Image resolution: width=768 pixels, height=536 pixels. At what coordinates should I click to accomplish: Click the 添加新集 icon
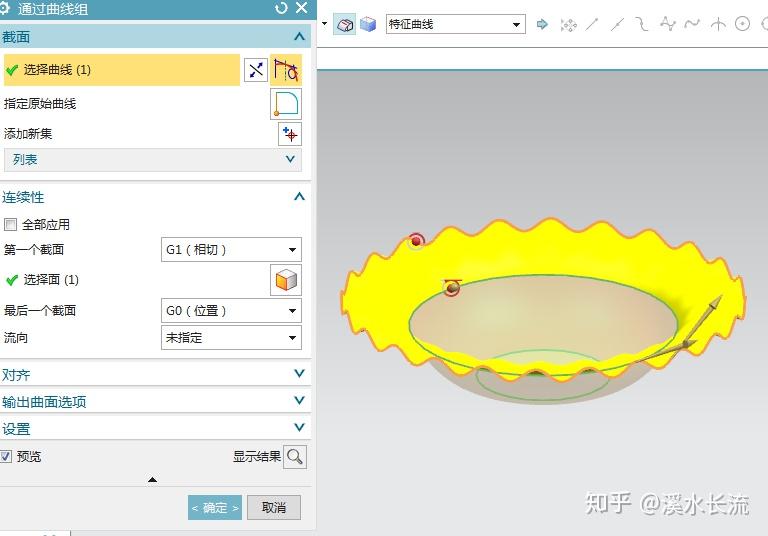pyautogui.click(x=290, y=134)
